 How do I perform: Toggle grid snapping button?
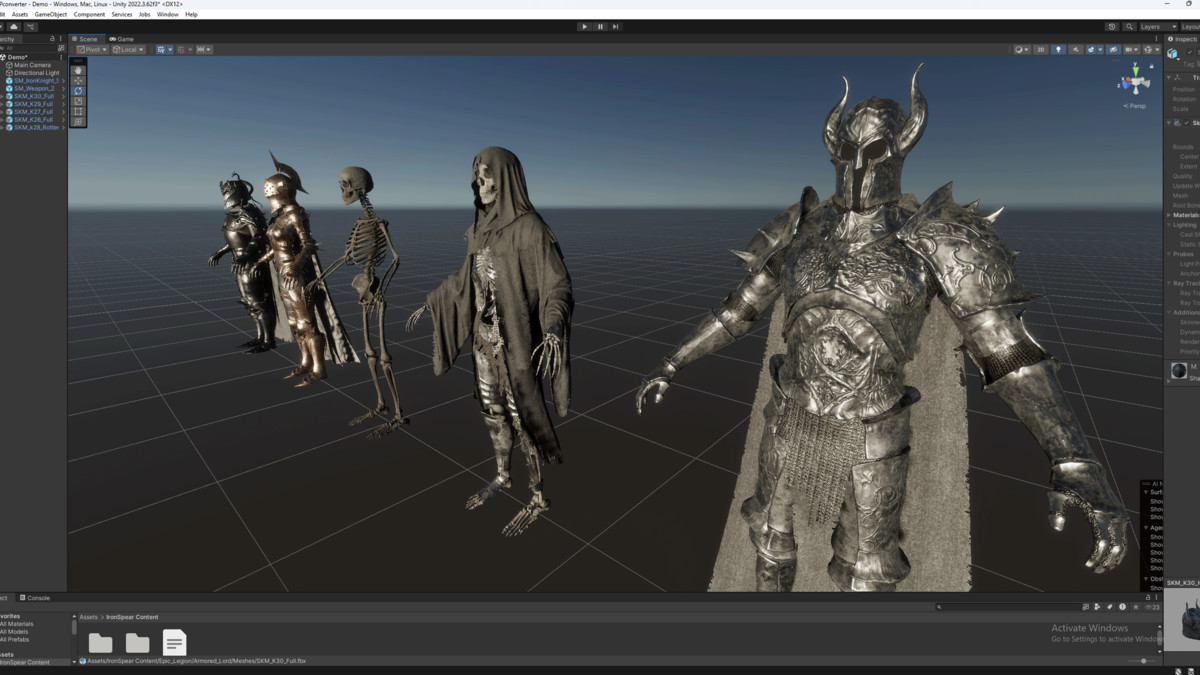[x=183, y=49]
